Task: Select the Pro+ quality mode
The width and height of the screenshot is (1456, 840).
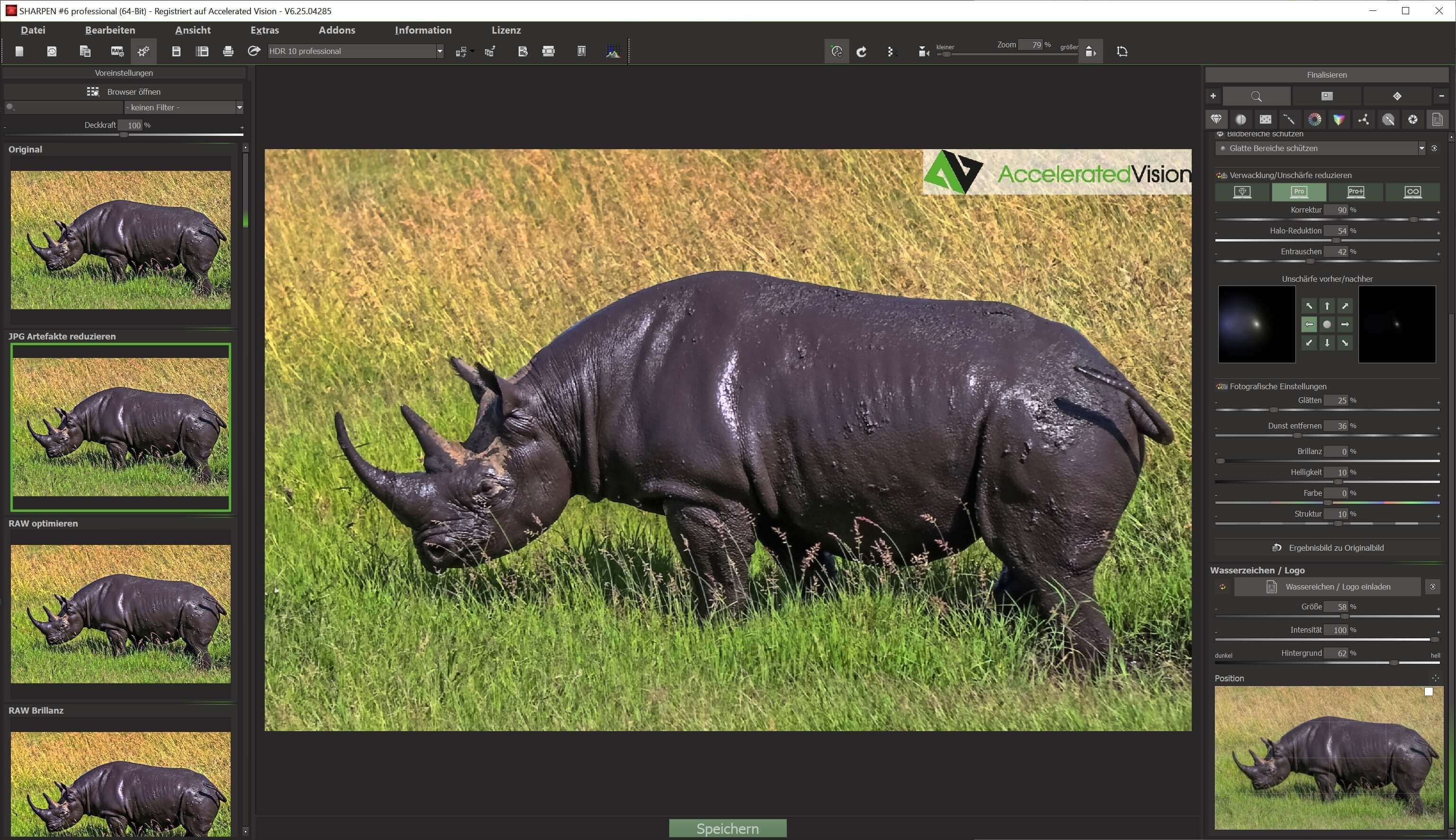Action: coord(1355,192)
